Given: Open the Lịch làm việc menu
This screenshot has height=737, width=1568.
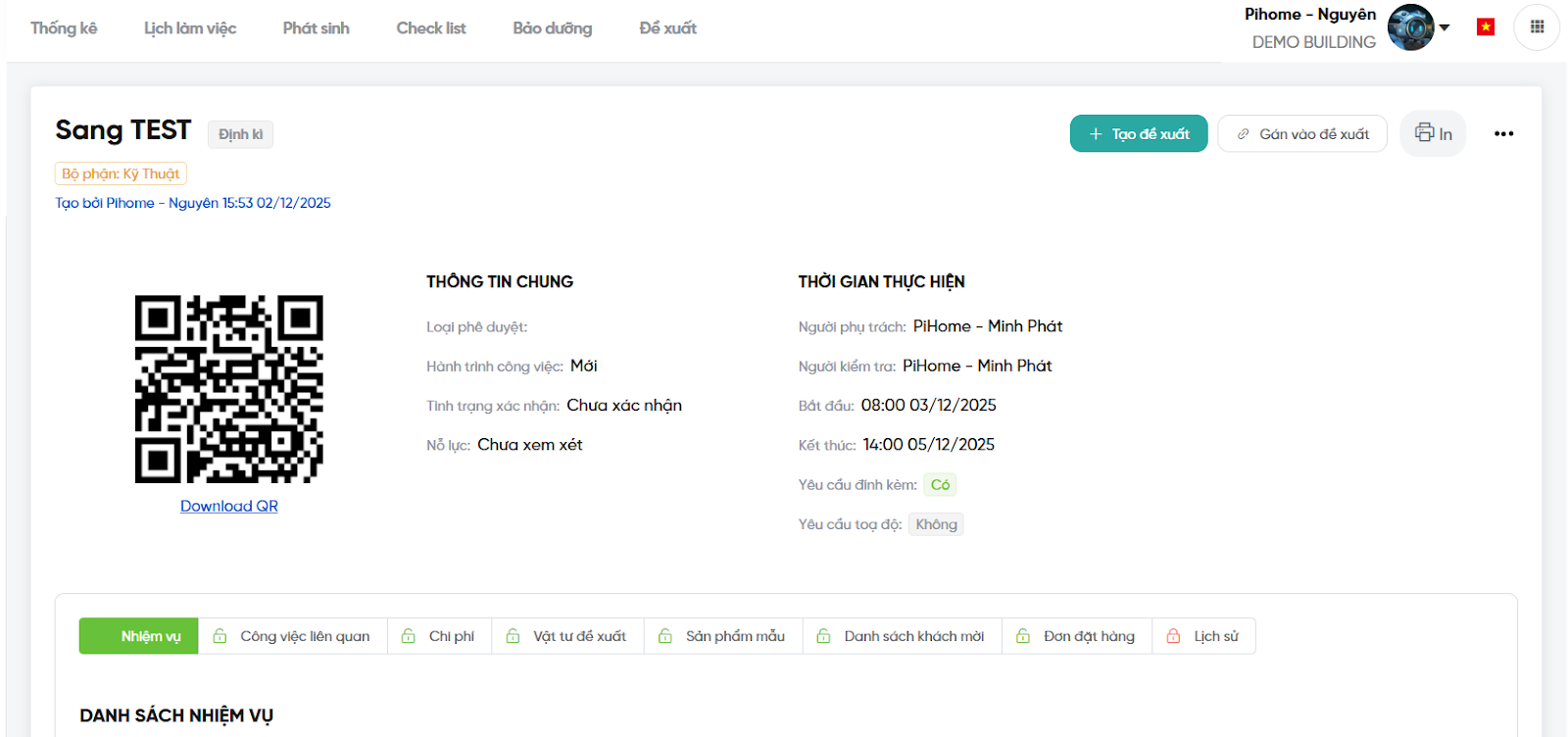Looking at the screenshot, I should tap(190, 28).
